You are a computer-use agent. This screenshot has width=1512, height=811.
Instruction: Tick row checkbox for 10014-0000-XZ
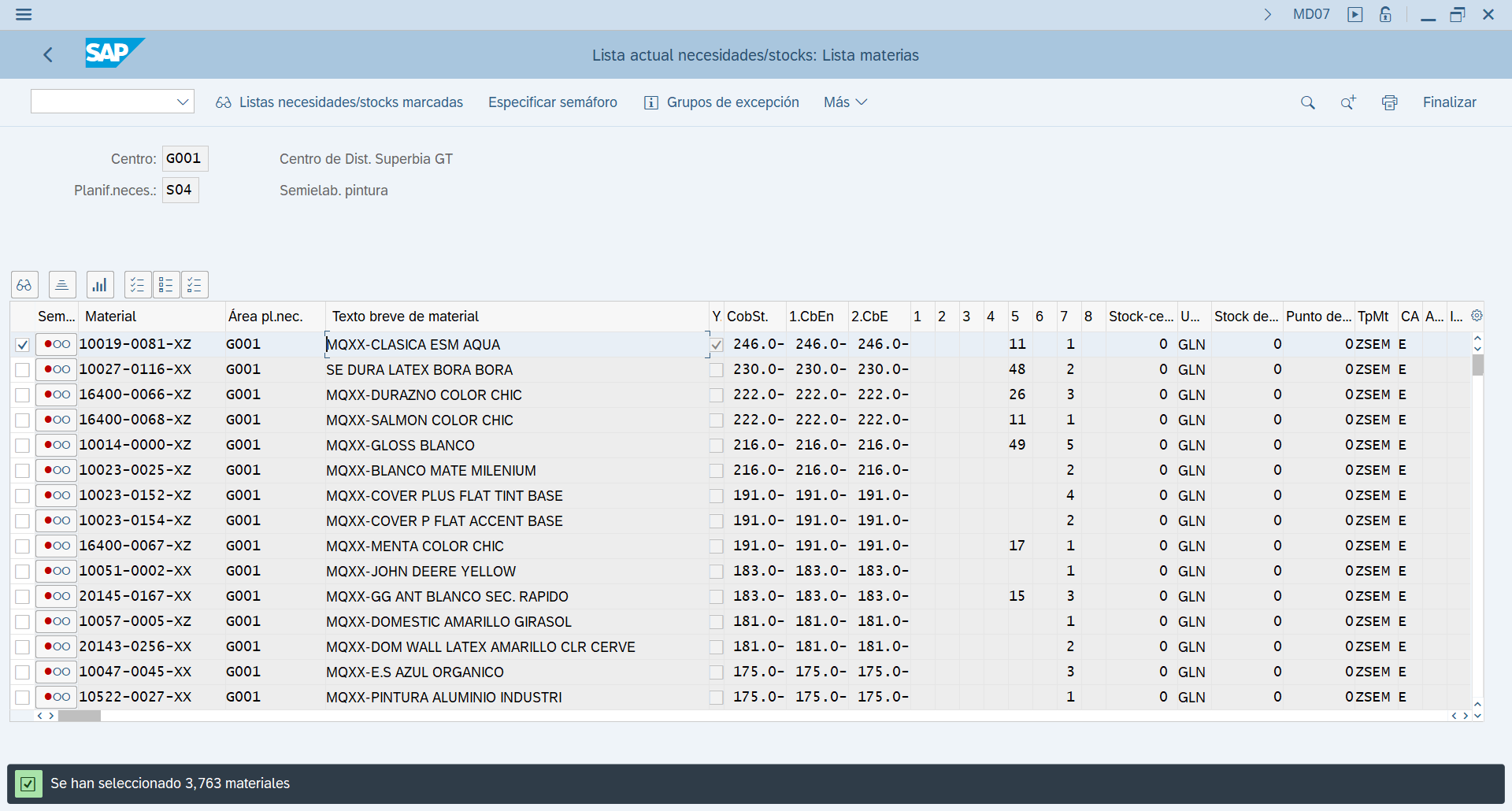pos(22,446)
